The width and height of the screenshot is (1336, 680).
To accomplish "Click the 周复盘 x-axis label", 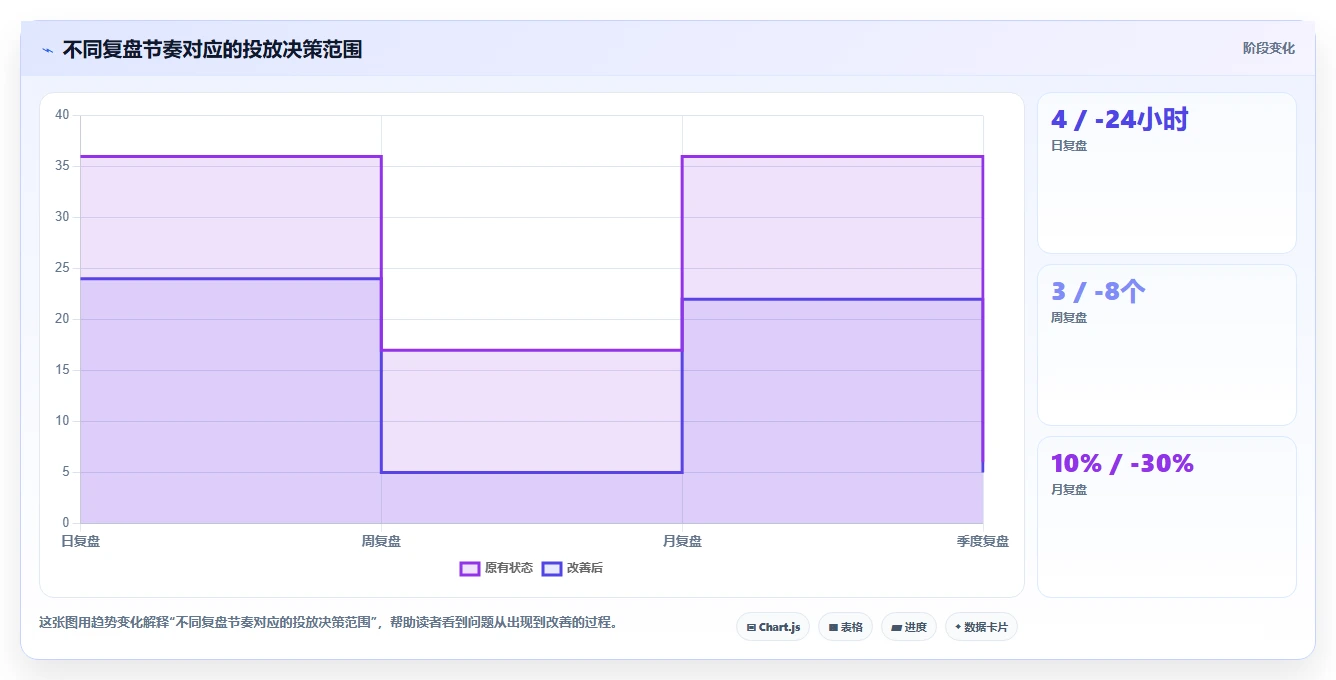I will pyautogui.click(x=381, y=541).
